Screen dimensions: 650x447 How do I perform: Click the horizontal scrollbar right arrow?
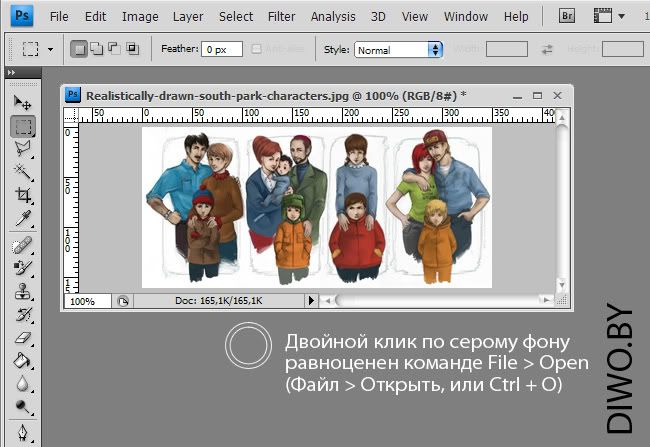(547, 300)
